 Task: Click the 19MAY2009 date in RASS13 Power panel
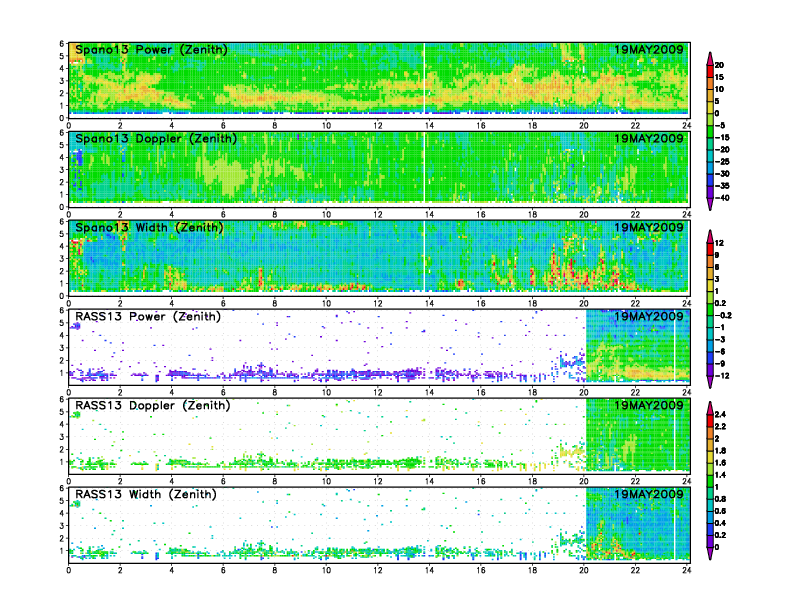[649, 317]
